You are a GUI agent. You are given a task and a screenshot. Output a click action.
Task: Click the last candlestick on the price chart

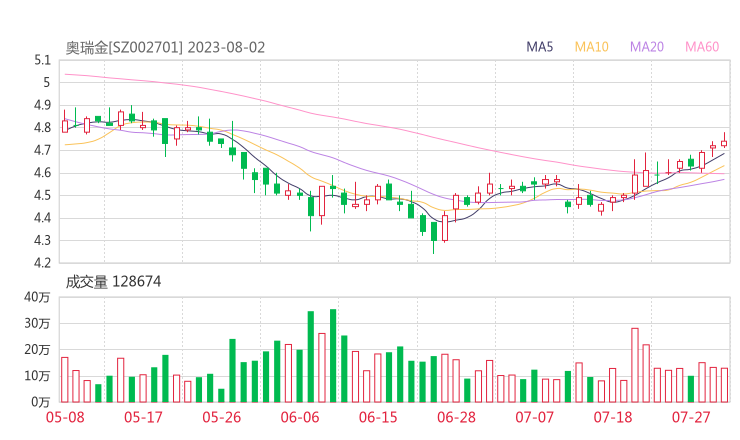click(x=724, y=142)
